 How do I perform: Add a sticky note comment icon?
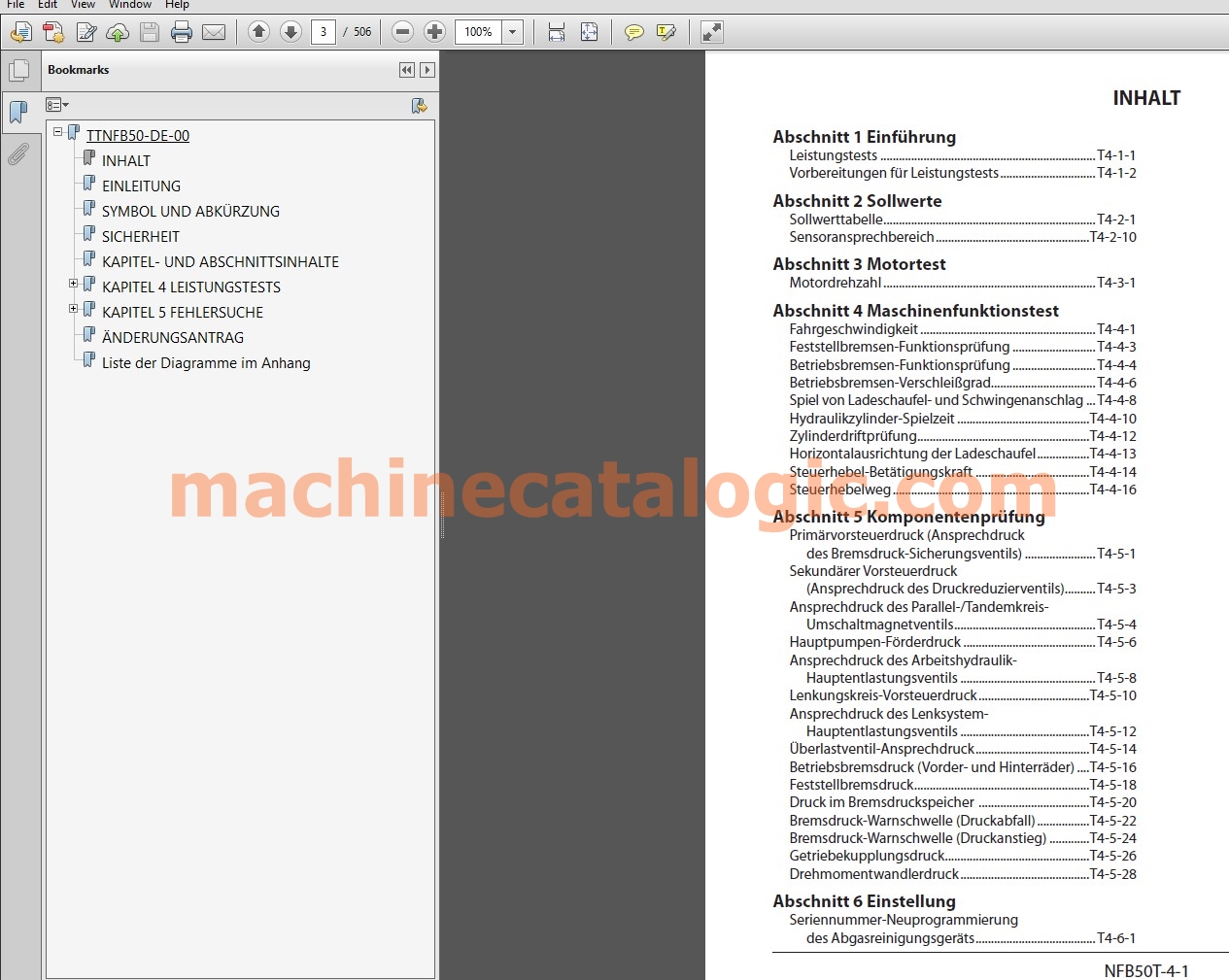(x=633, y=32)
